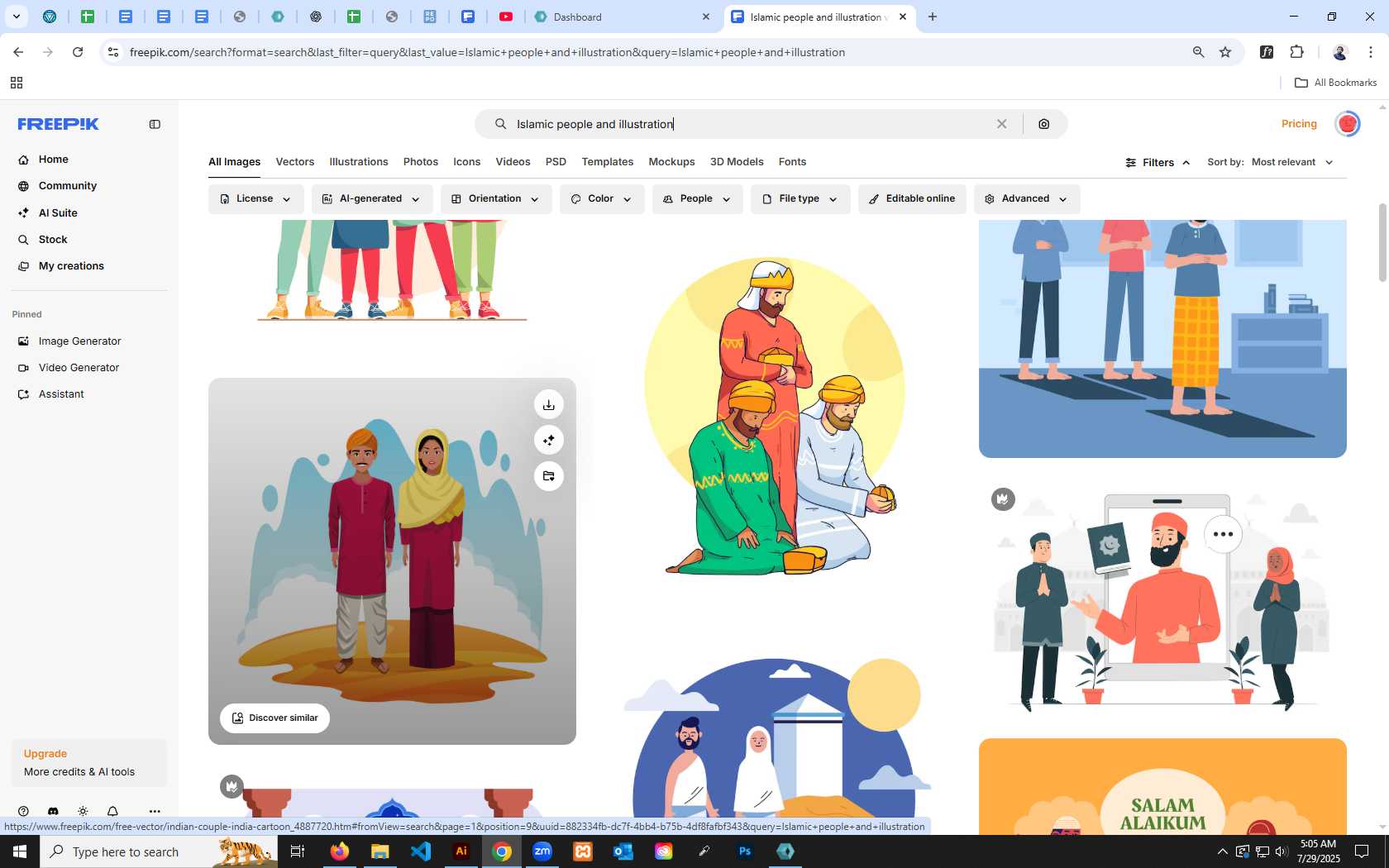Switch to the Icons tab
Screen dimensions: 1389x868
pyautogui.click(x=467, y=162)
